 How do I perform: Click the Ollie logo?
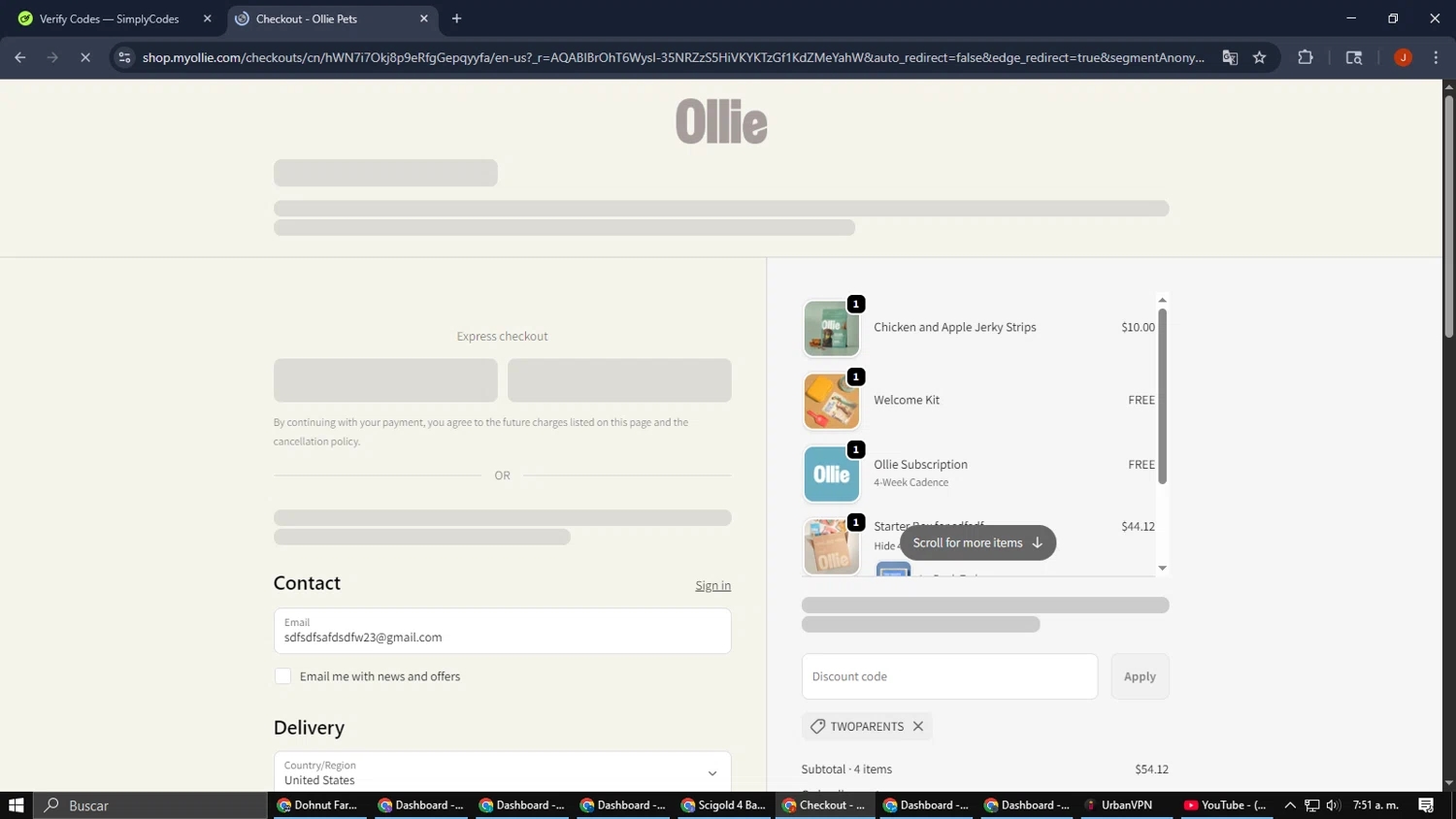coord(721,121)
